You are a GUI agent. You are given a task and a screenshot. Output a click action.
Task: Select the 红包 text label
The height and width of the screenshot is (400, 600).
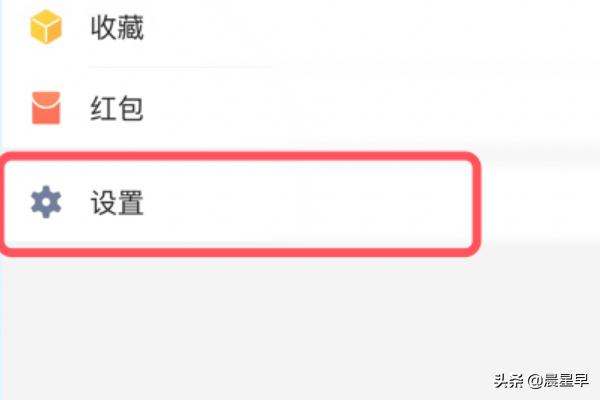117,108
